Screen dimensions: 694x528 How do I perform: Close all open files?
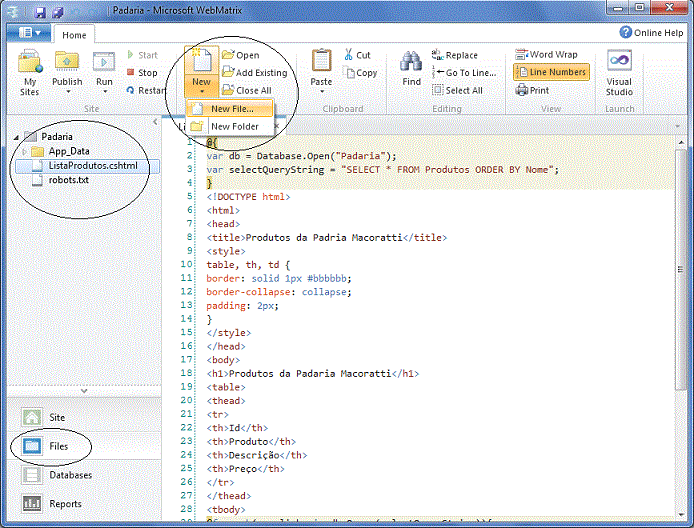[247, 90]
